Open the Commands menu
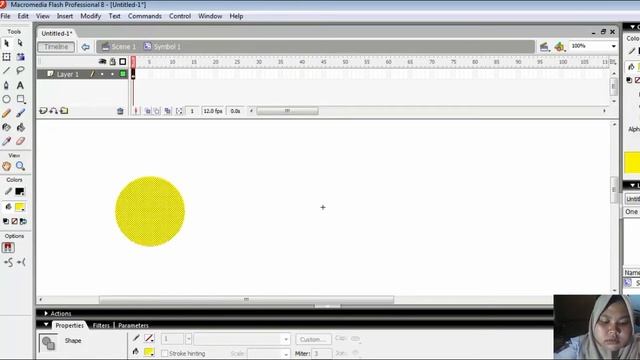This screenshot has height=360, width=640. 145,16
